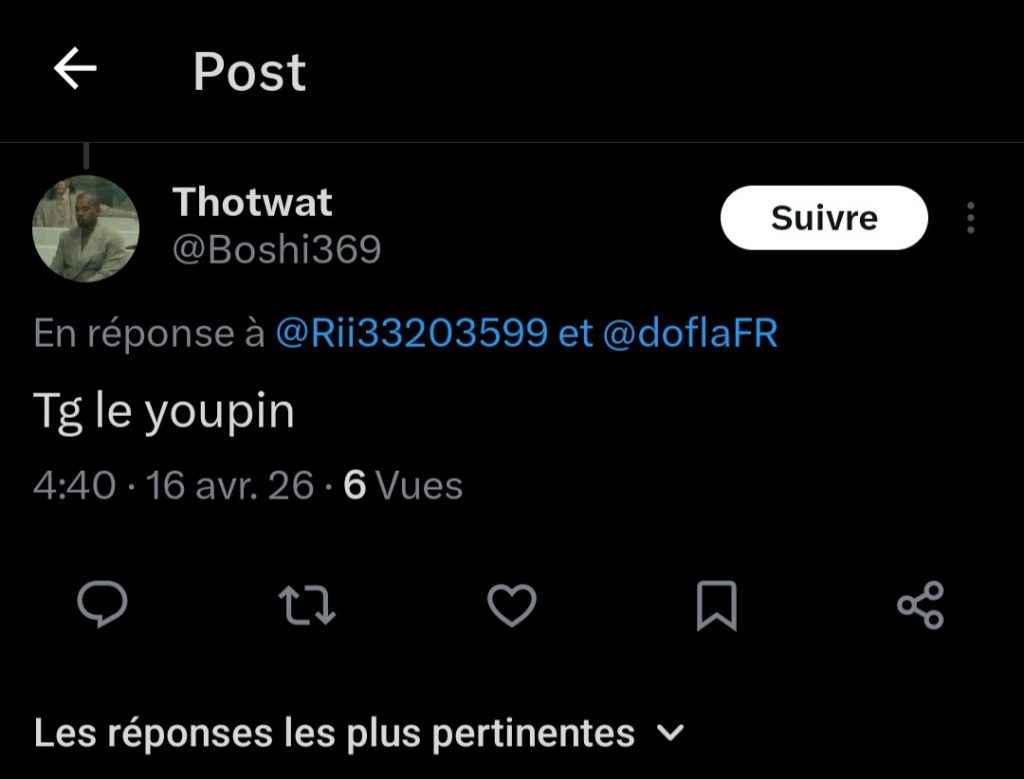Click the reply speech bubble icon
1024x779 pixels.
coord(103,604)
